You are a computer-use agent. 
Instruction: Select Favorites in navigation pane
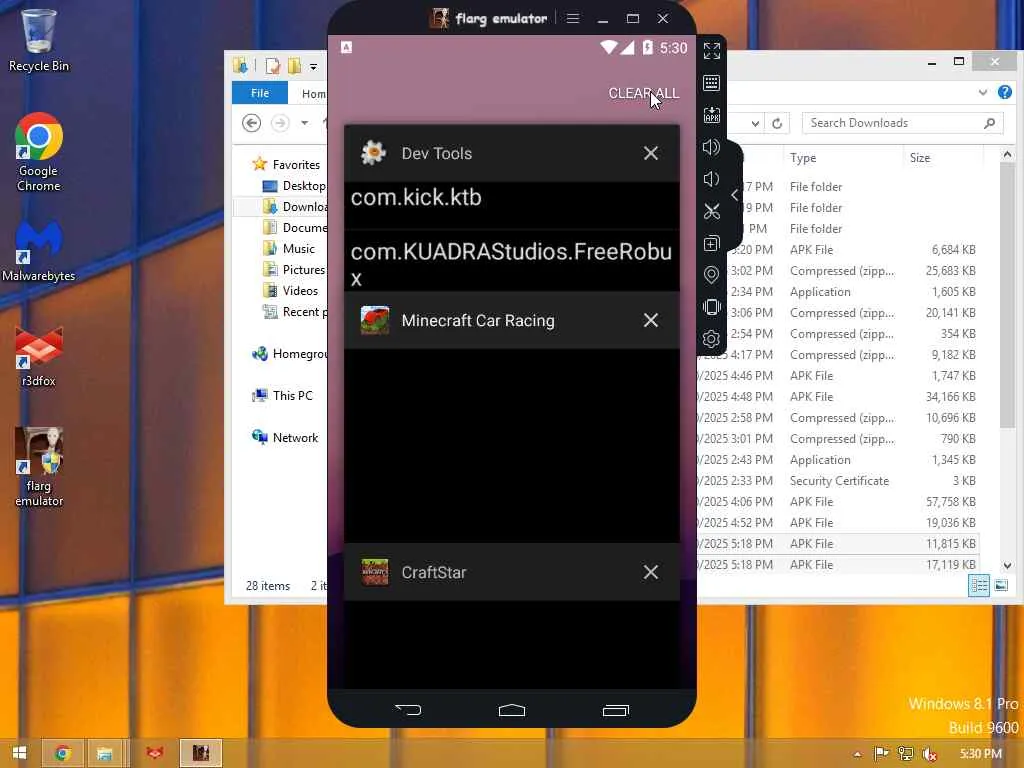pos(296,165)
